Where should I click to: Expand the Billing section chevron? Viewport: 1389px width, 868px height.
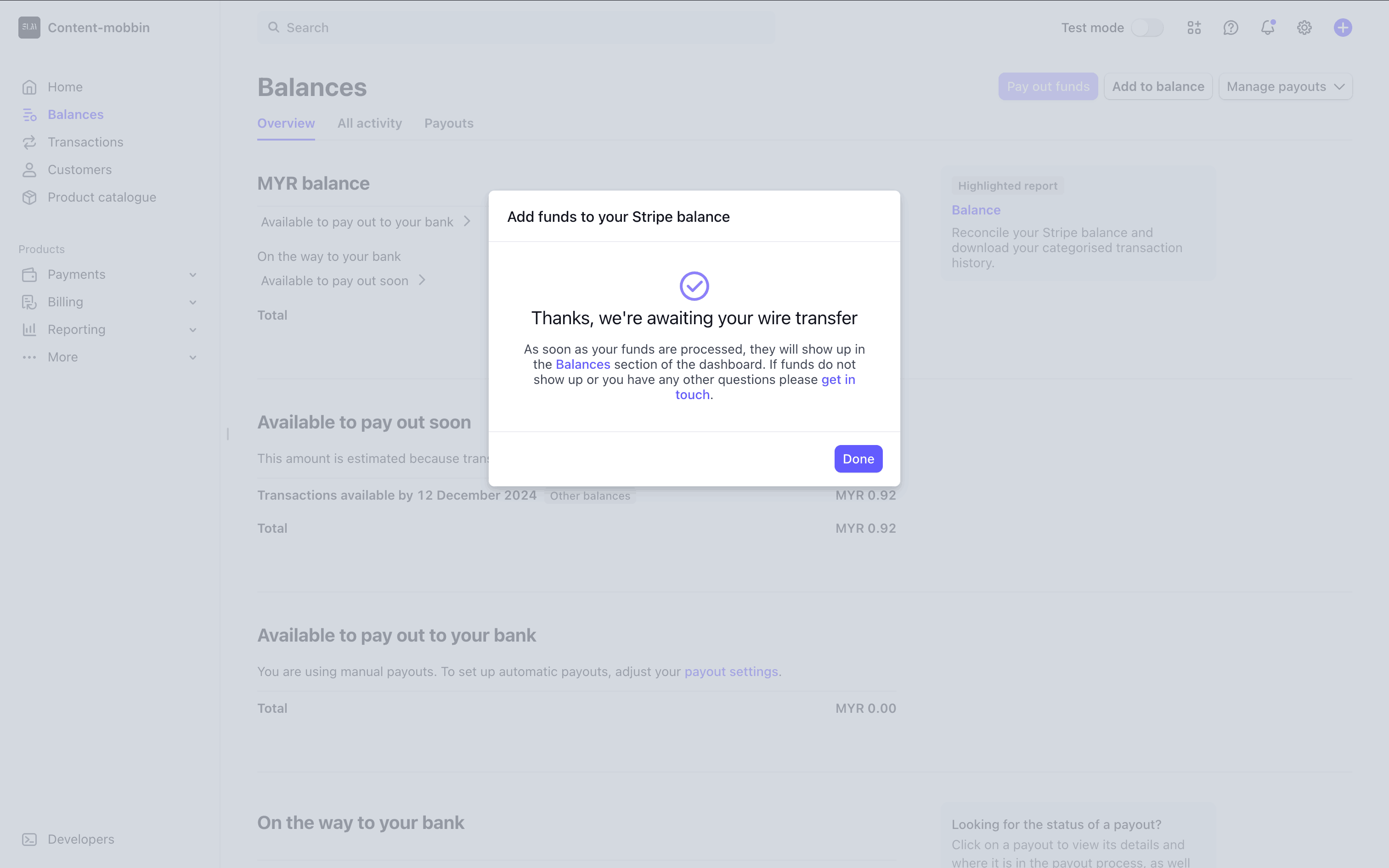point(193,303)
